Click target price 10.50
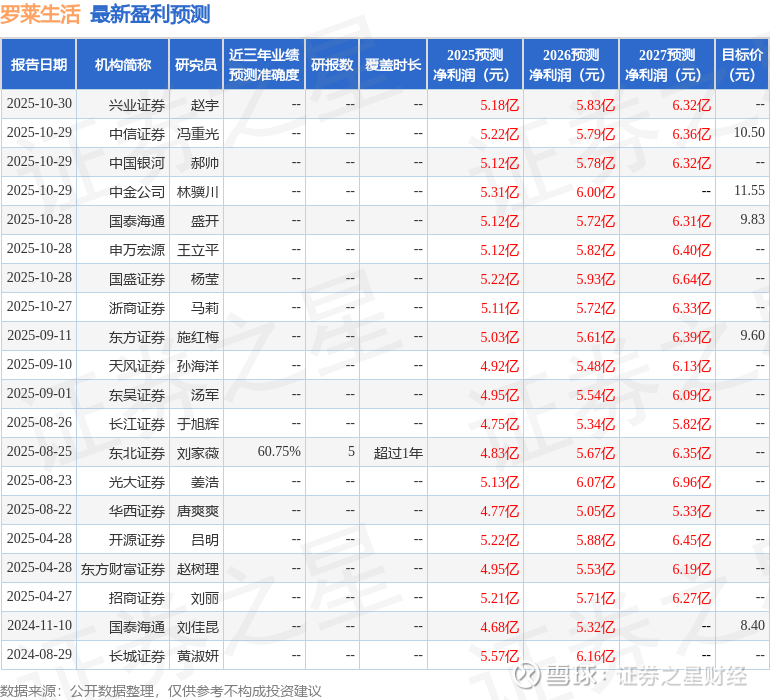The height and width of the screenshot is (700, 770). (x=749, y=132)
